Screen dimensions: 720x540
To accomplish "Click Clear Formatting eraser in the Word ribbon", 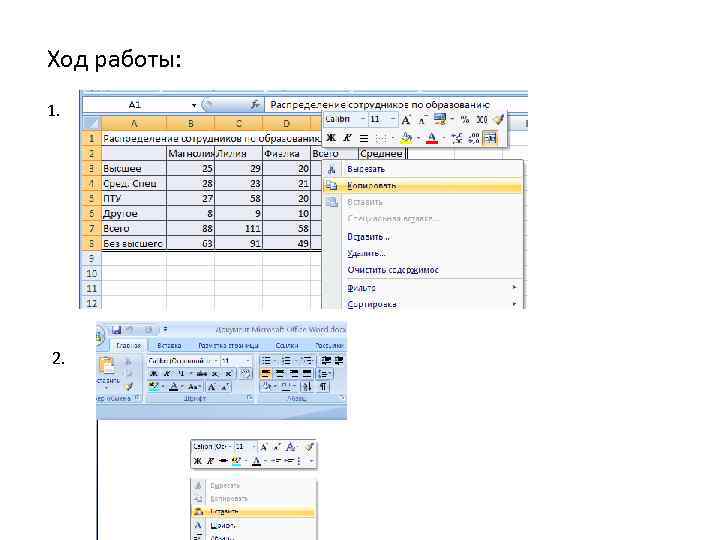I will (246, 373).
